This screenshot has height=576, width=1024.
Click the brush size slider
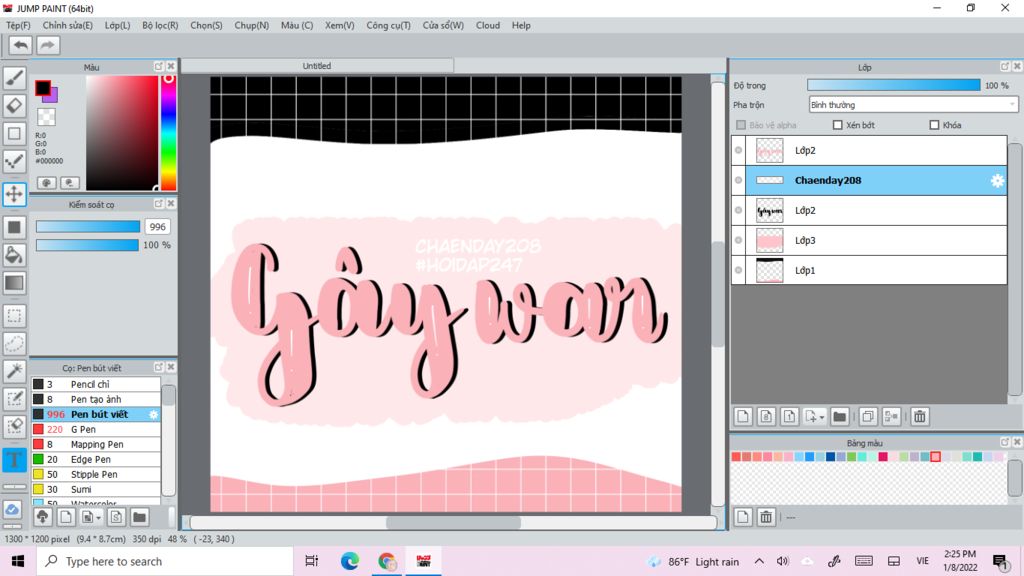(x=88, y=227)
